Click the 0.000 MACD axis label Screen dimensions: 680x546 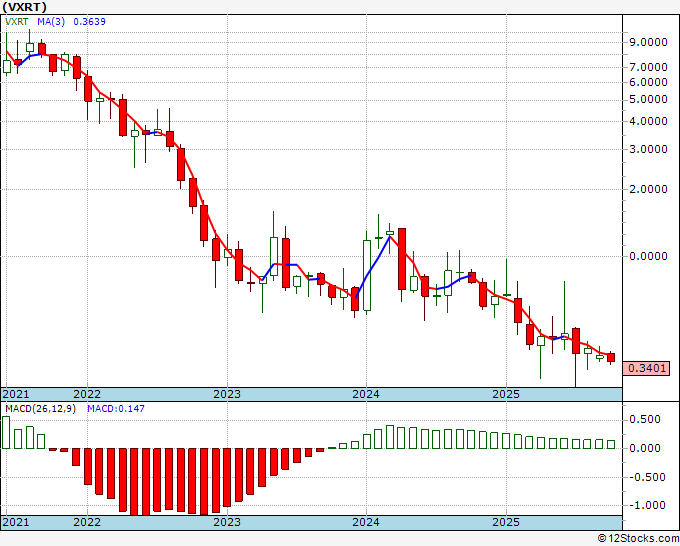(x=645, y=448)
